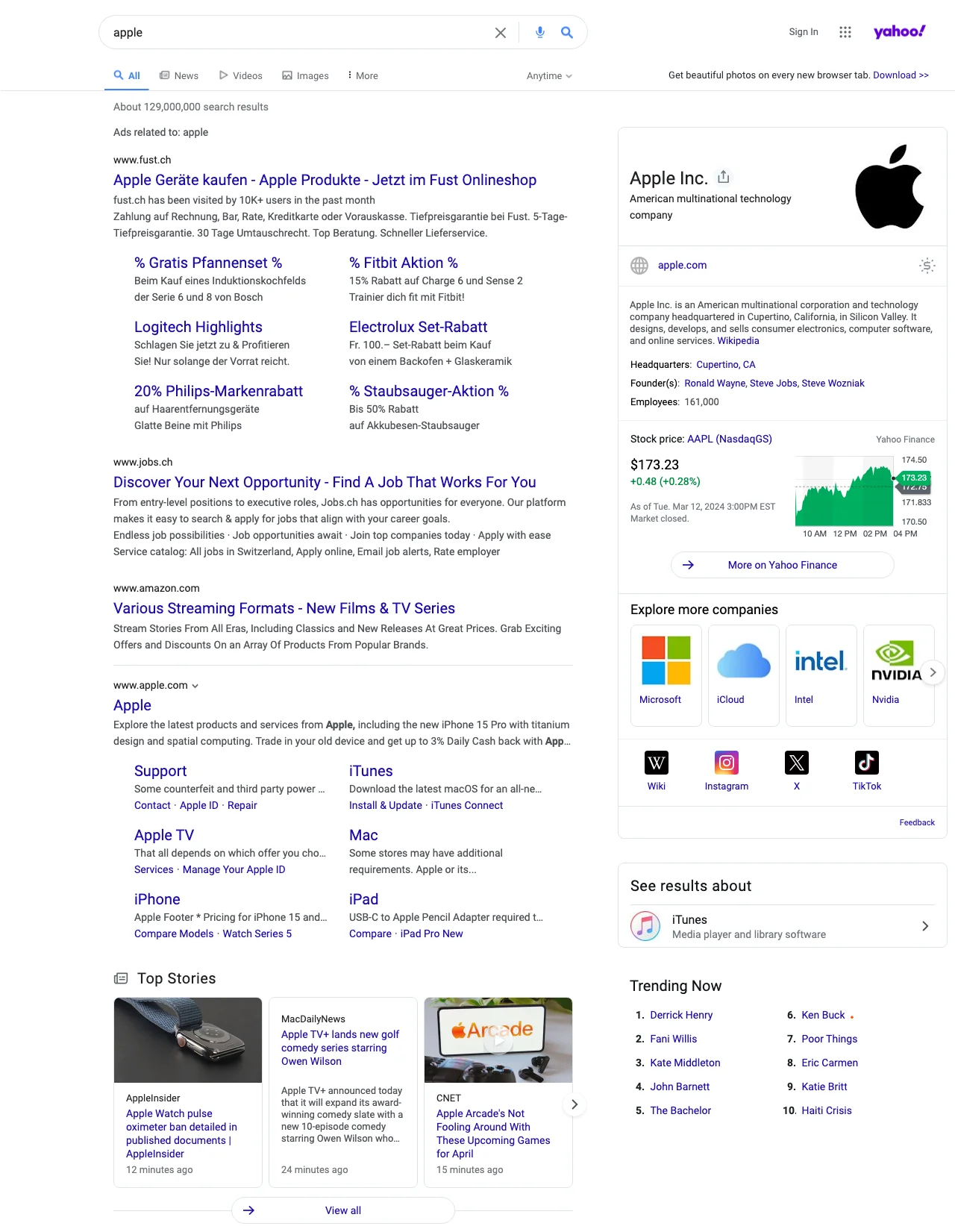955x1232 pixels.
Task: Open the Microsoft company logo
Action: pos(666,660)
